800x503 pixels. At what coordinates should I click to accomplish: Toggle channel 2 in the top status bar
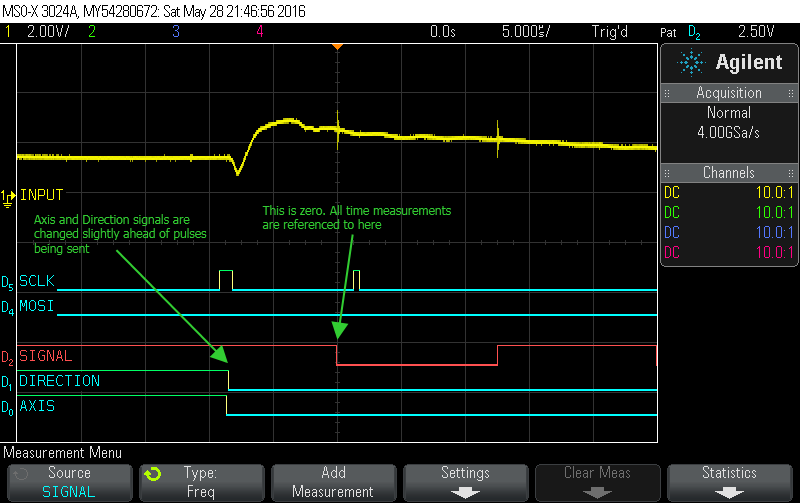pos(91,32)
